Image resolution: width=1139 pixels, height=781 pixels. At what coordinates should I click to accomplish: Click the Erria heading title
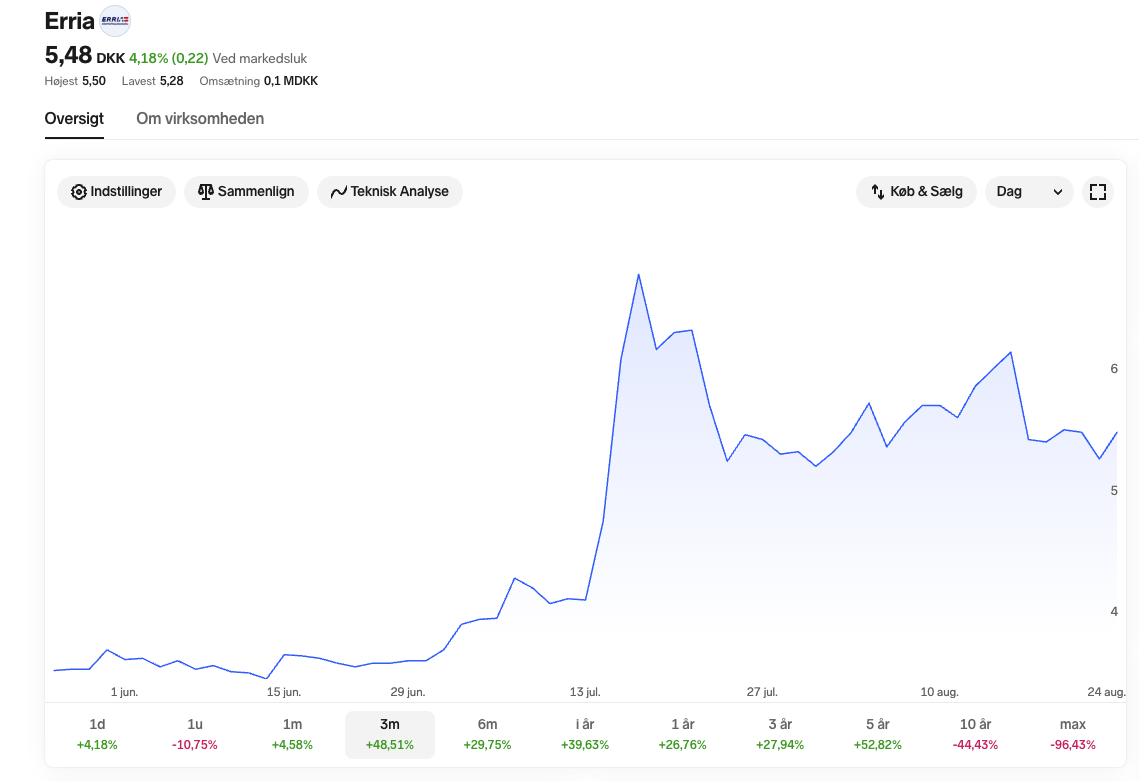70,21
